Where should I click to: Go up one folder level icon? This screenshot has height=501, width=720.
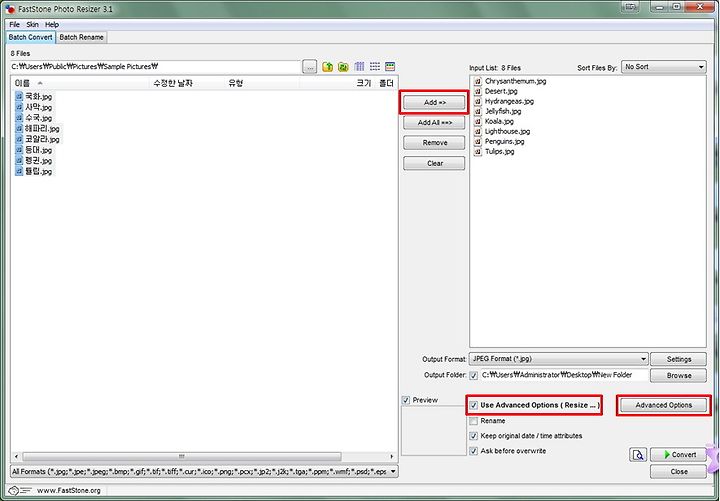coord(327,67)
